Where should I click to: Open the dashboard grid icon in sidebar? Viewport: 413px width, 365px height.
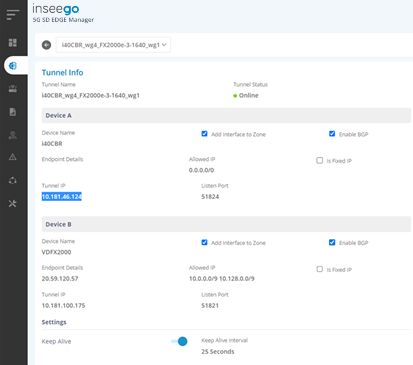click(13, 42)
